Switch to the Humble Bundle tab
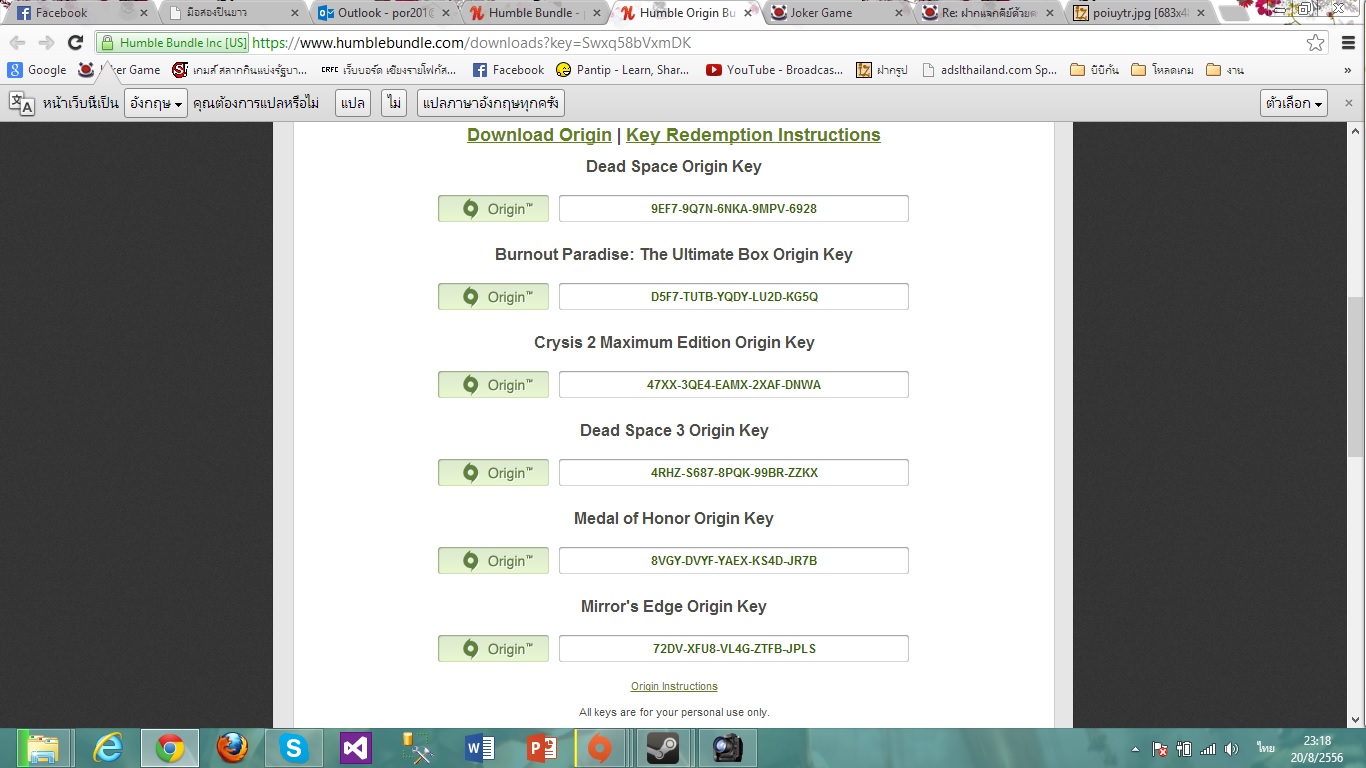The image size is (1366, 768). pyautogui.click(x=535, y=13)
